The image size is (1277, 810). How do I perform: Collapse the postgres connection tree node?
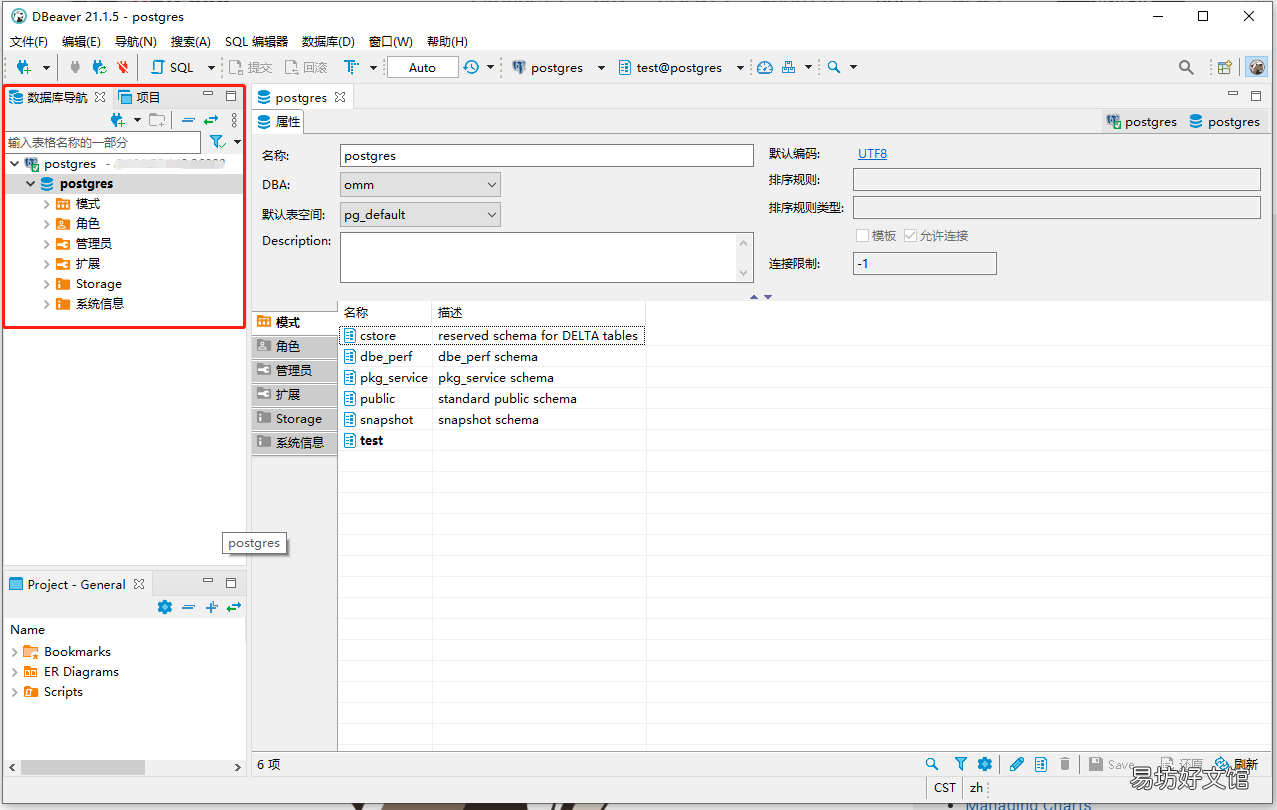(x=14, y=163)
